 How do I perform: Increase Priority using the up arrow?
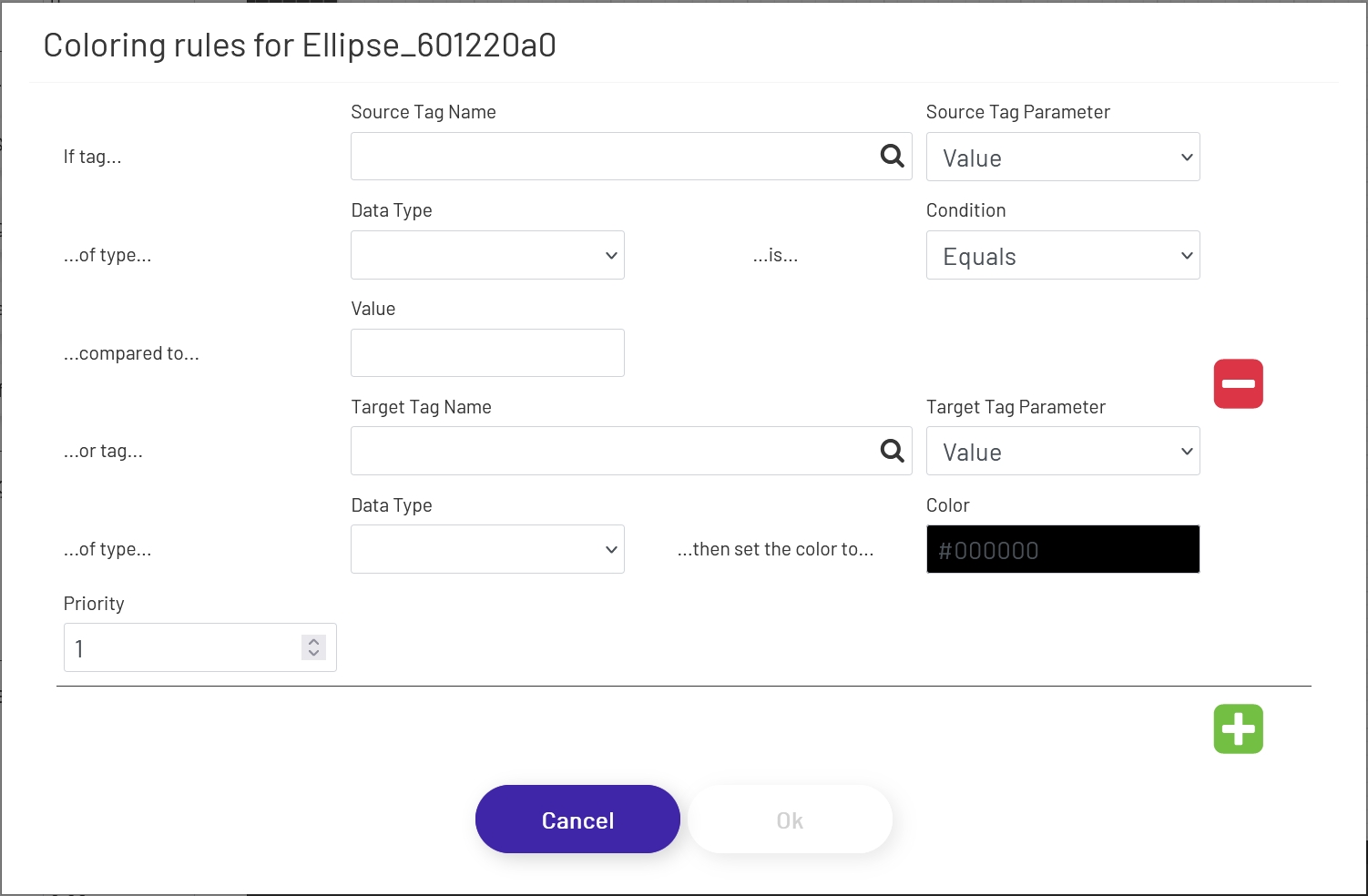(314, 641)
